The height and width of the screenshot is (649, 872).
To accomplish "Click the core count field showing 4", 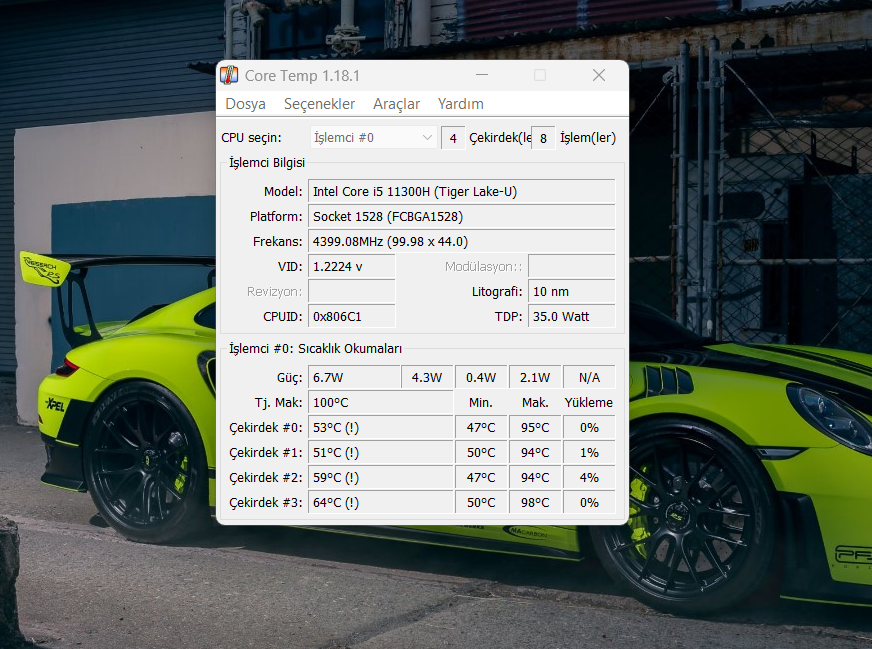I will point(453,138).
